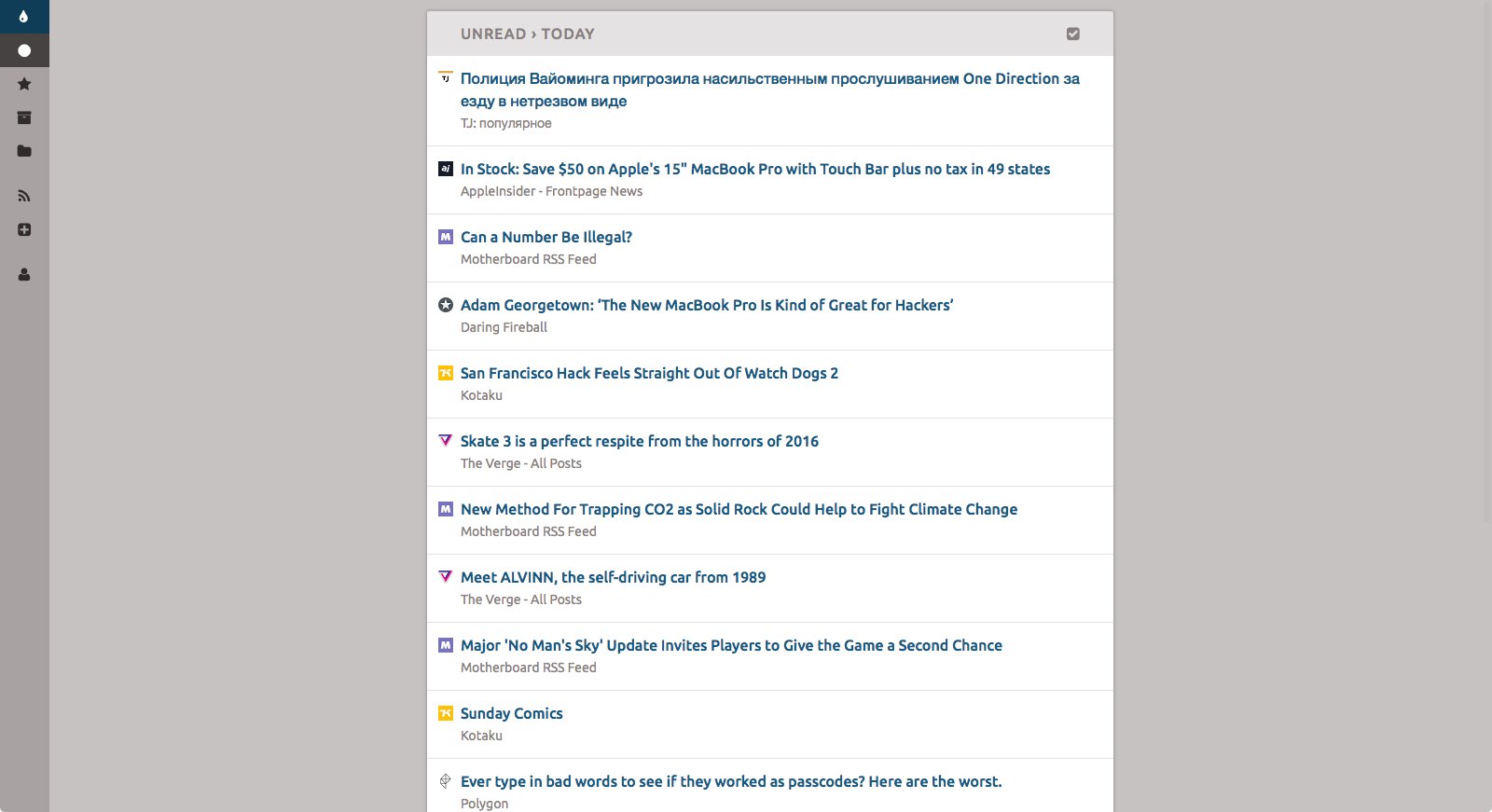Click the 'UNREAD › TODAY' header title

[528, 34]
